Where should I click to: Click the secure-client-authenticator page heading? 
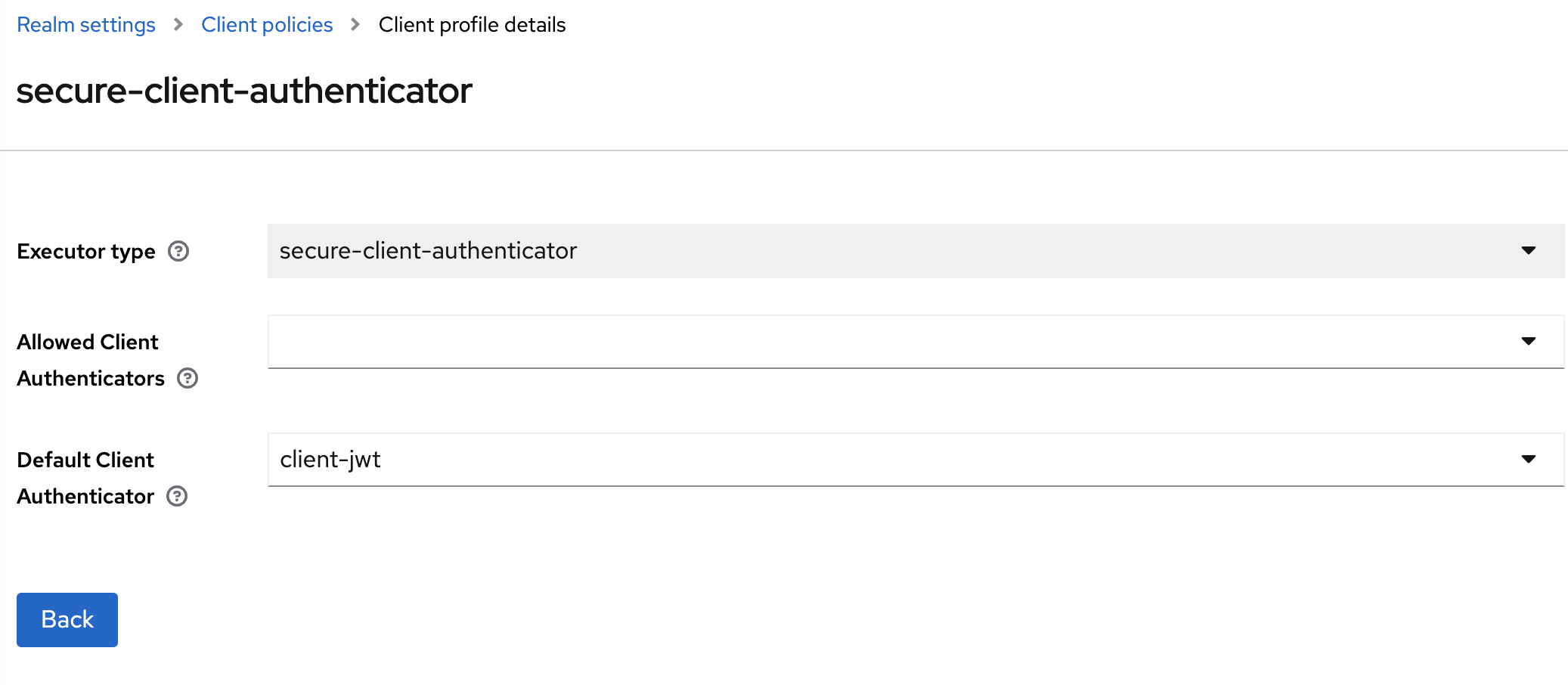click(x=244, y=91)
